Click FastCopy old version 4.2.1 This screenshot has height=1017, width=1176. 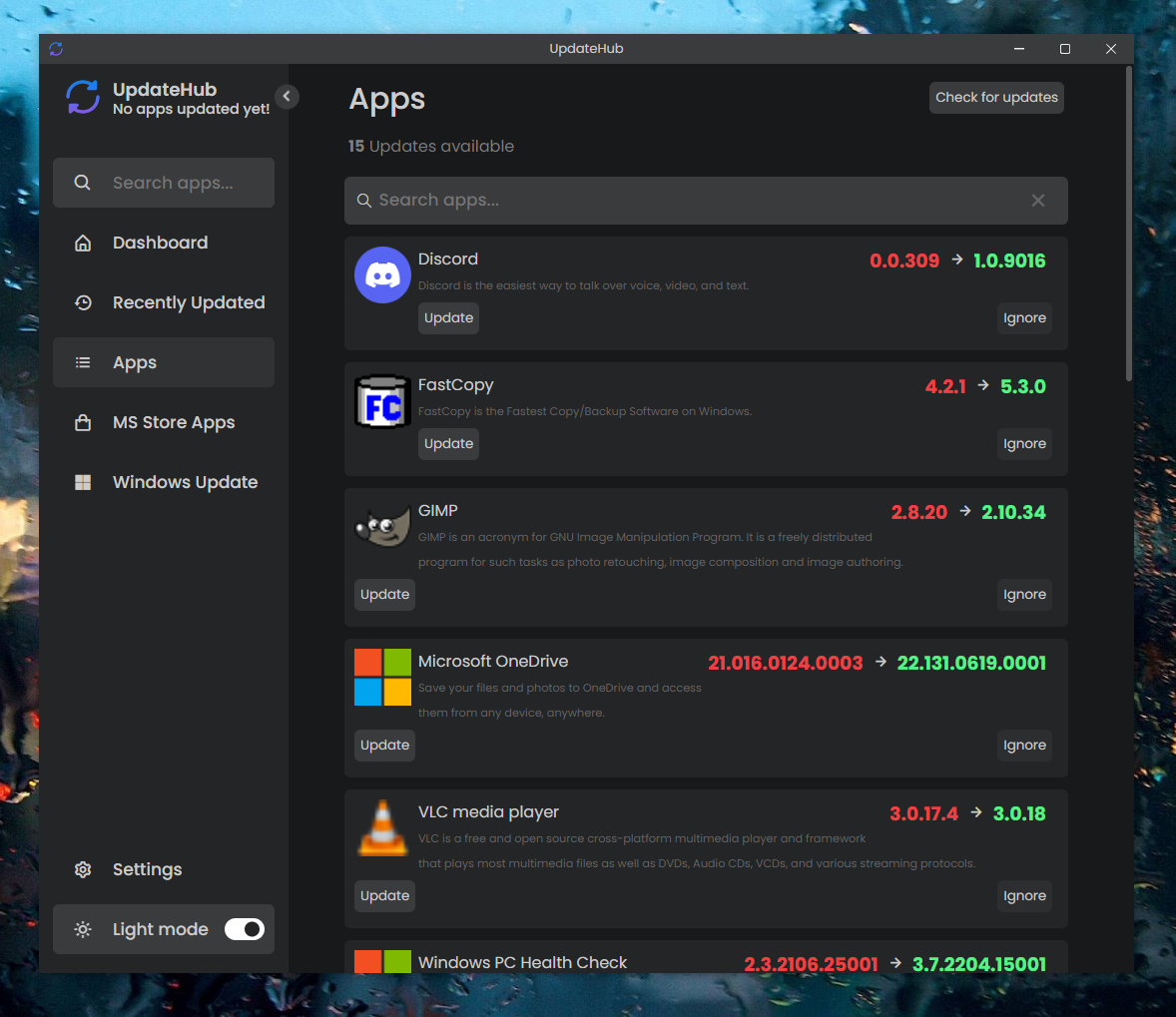(945, 387)
